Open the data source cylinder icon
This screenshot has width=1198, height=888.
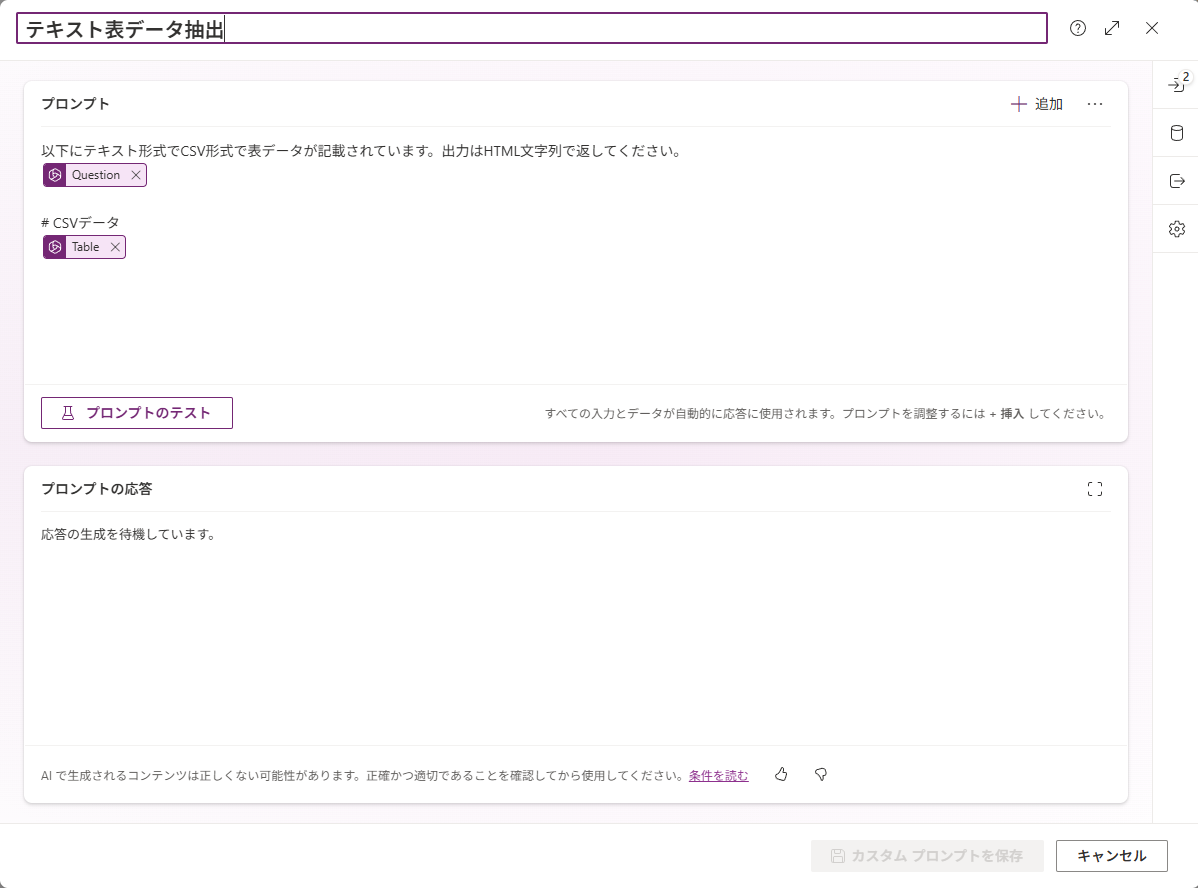[x=1177, y=133]
